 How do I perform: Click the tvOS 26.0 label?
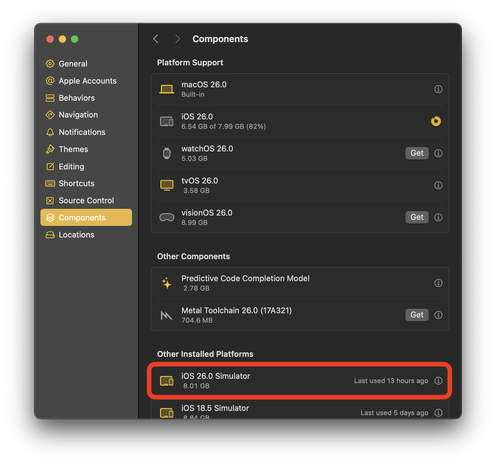pyautogui.click(x=200, y=181)
